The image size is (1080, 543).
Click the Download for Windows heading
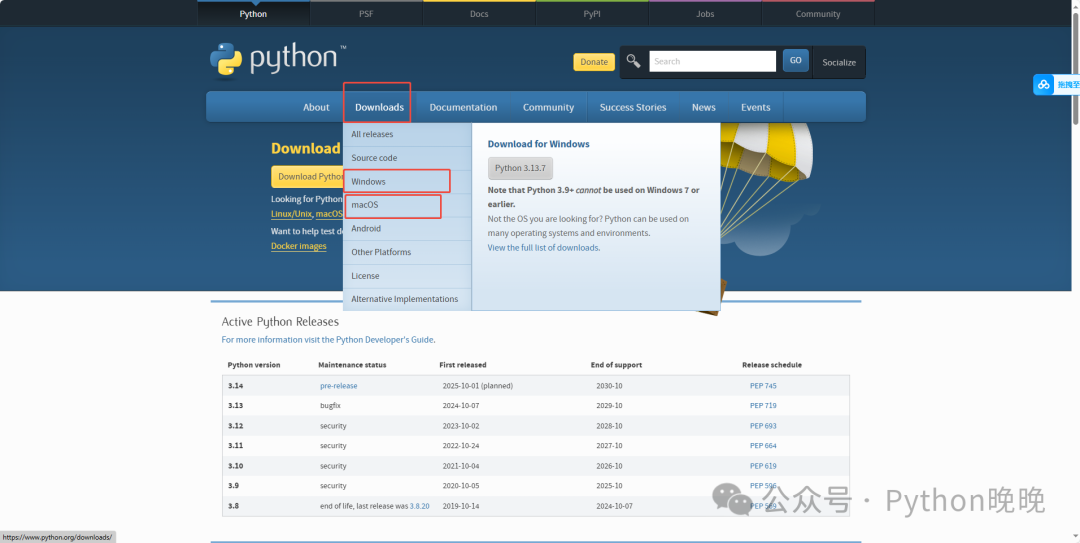click(539, 144)
